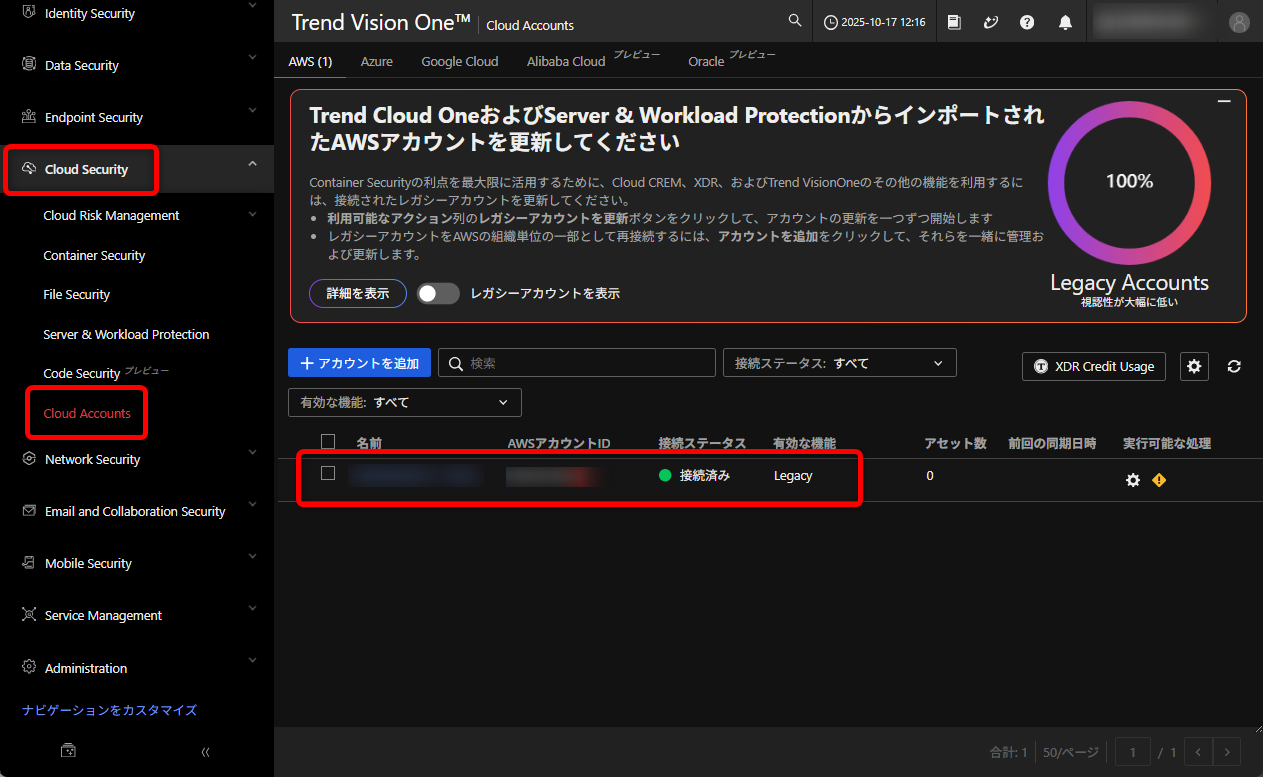Click the Email and Collaboration Security icon
Screen dimensions: 1263x777
[x=29, y=510]
